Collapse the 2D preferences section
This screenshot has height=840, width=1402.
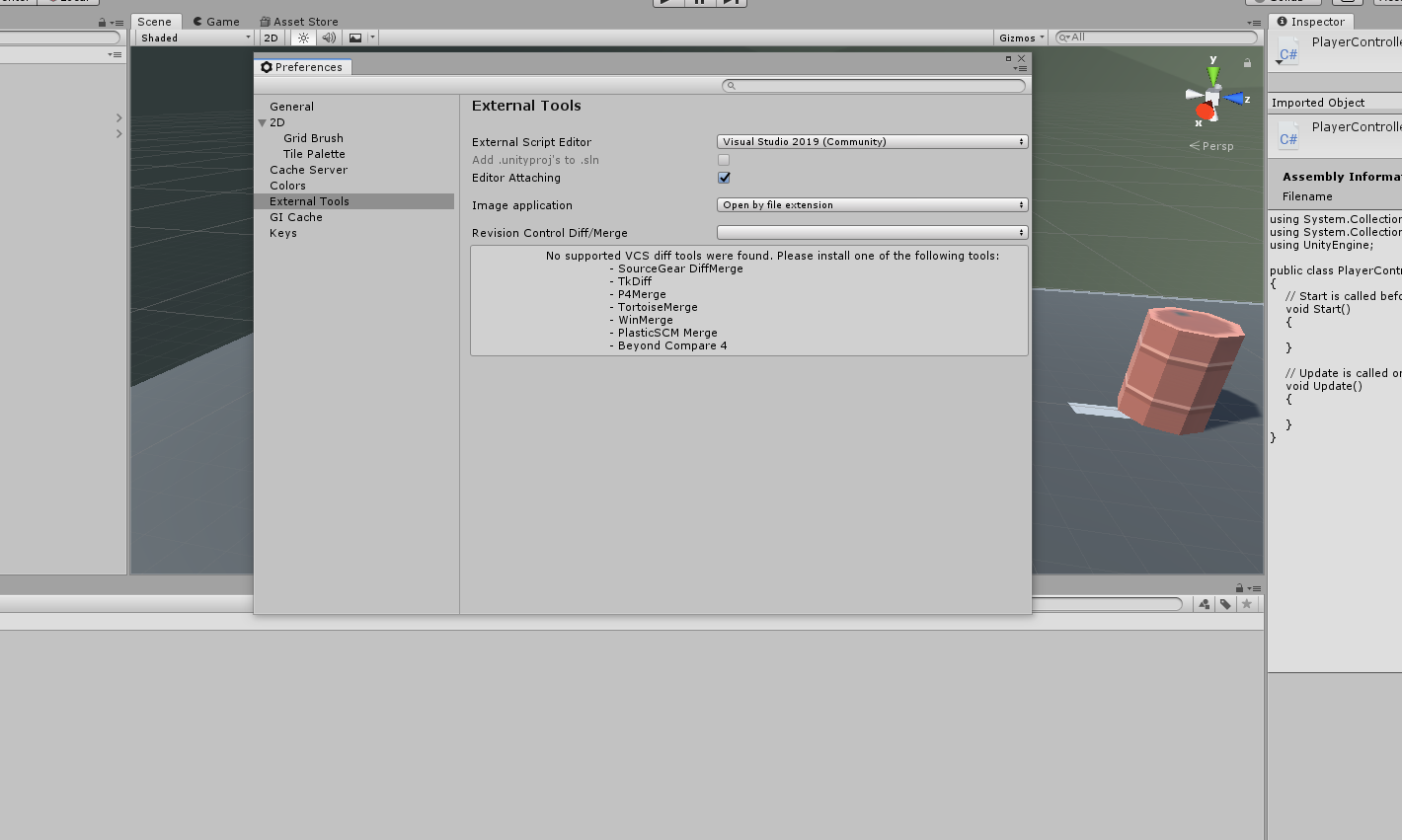263,122
